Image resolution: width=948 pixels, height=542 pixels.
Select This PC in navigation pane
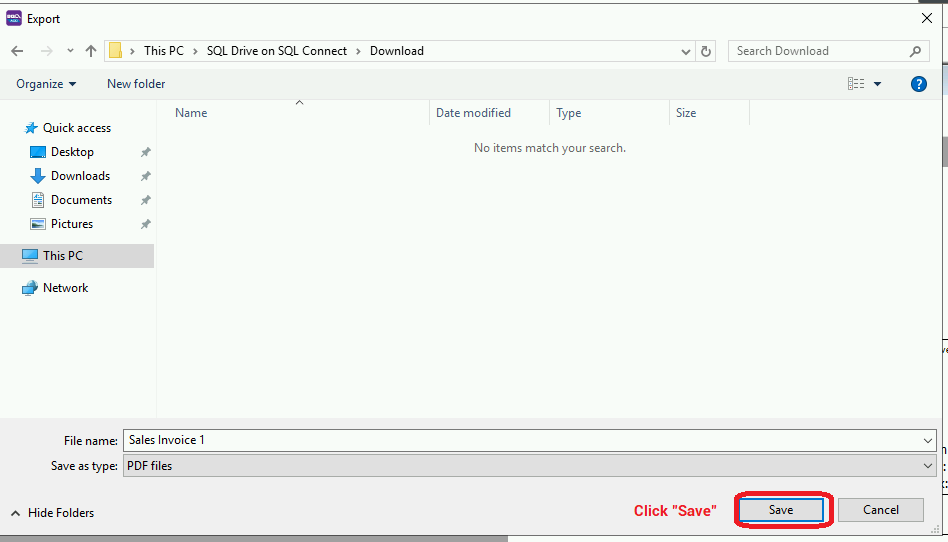click(77, 256)
